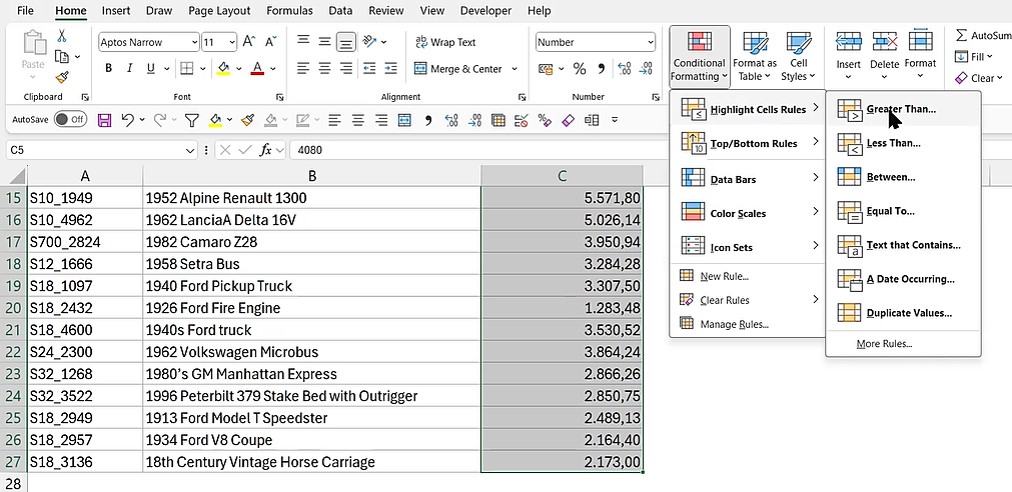
Task: Switch to the Formulas tab
Action: tap(289, 10)
